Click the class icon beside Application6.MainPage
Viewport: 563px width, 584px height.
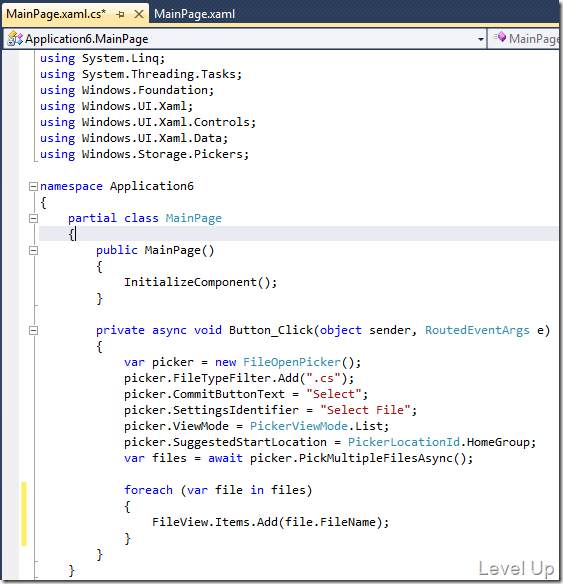point(15,38)
